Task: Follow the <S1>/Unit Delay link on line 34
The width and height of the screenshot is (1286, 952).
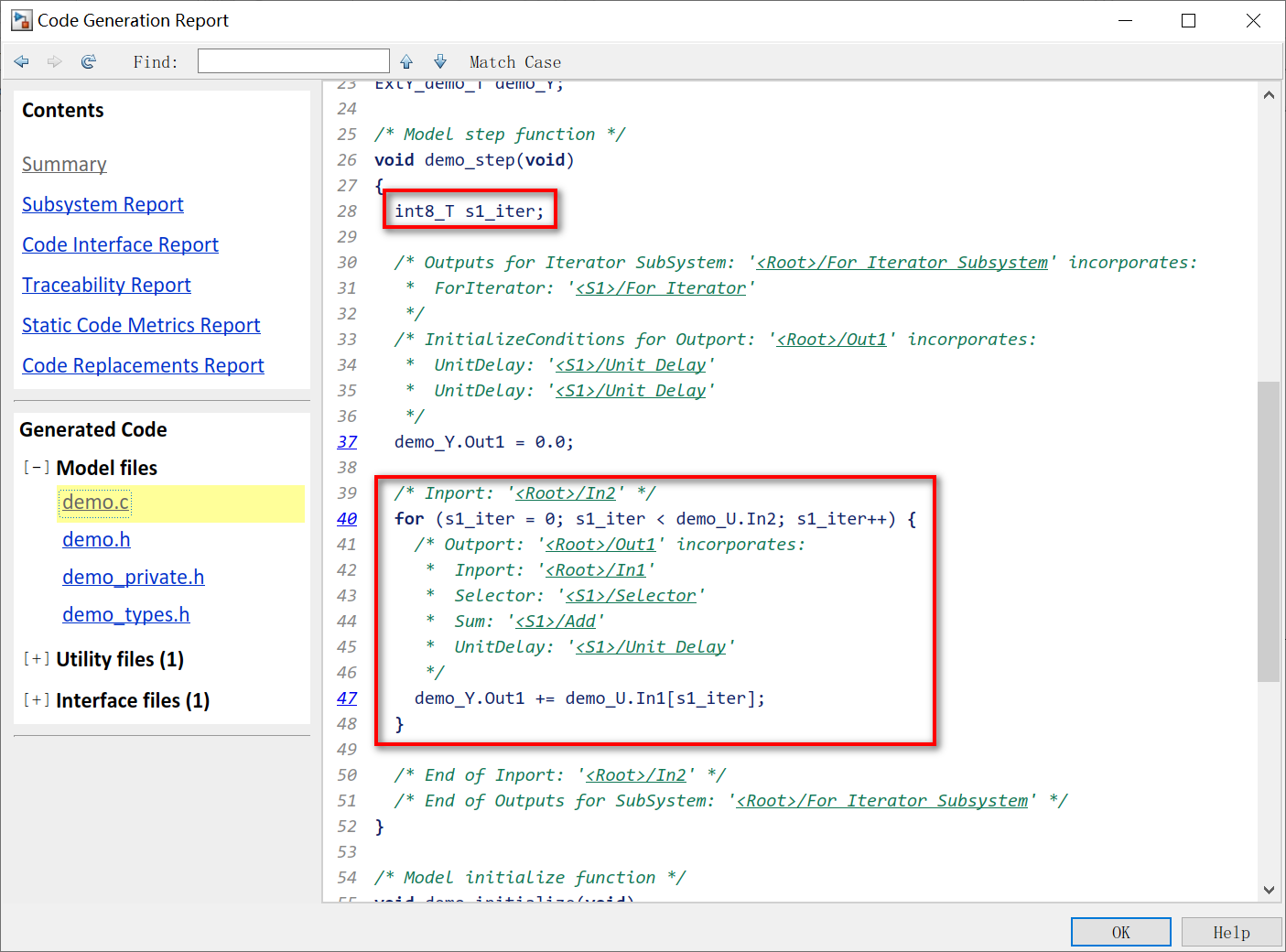Action: click(x=631, y=365)
